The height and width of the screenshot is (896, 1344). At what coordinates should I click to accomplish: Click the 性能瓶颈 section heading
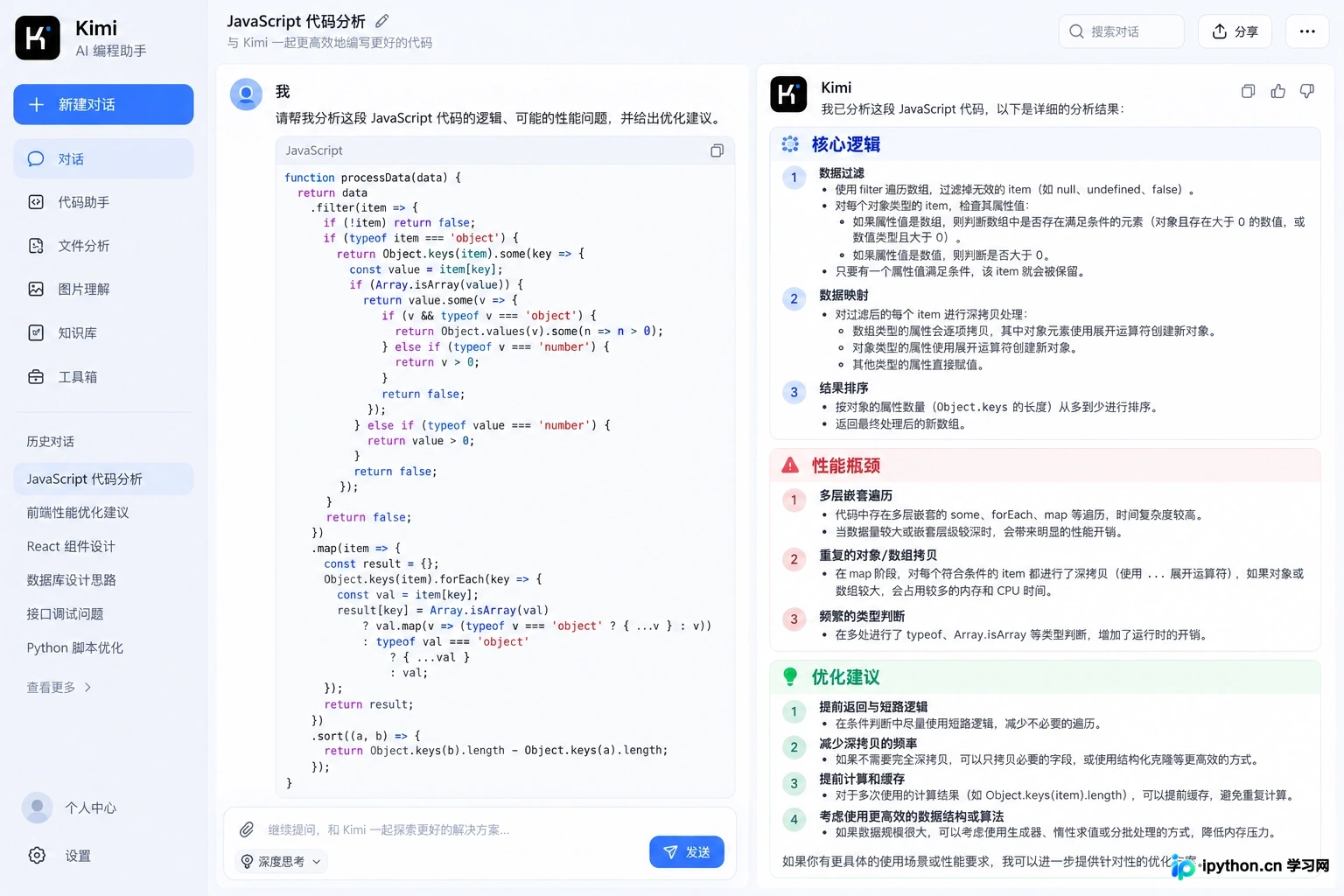pos(845,465)
